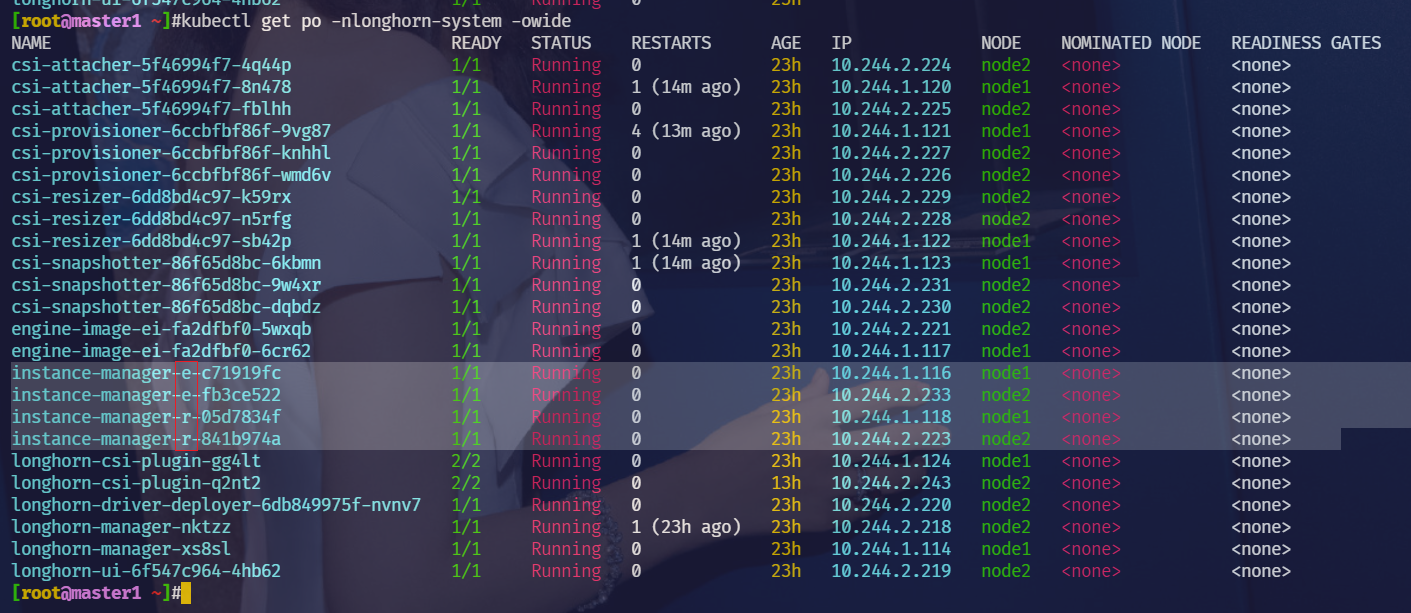The height and width of the screenshot is (613, 1411).
Task: Select pod name instance-manager-r-05d7834f
Action: tap(146, 417)
